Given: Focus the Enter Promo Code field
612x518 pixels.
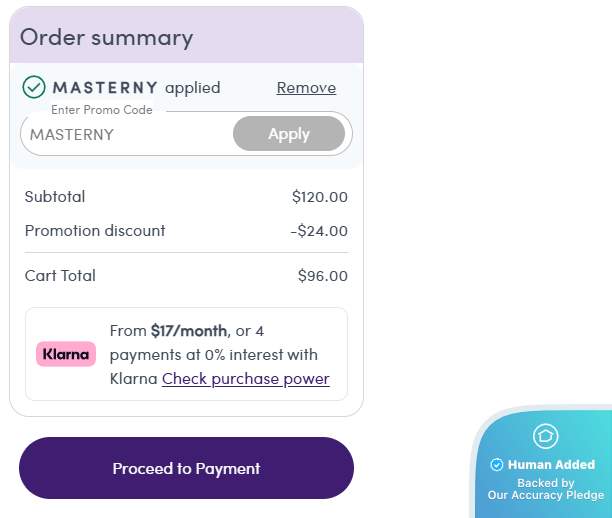Looking at the screenshot, I should 125,134.
